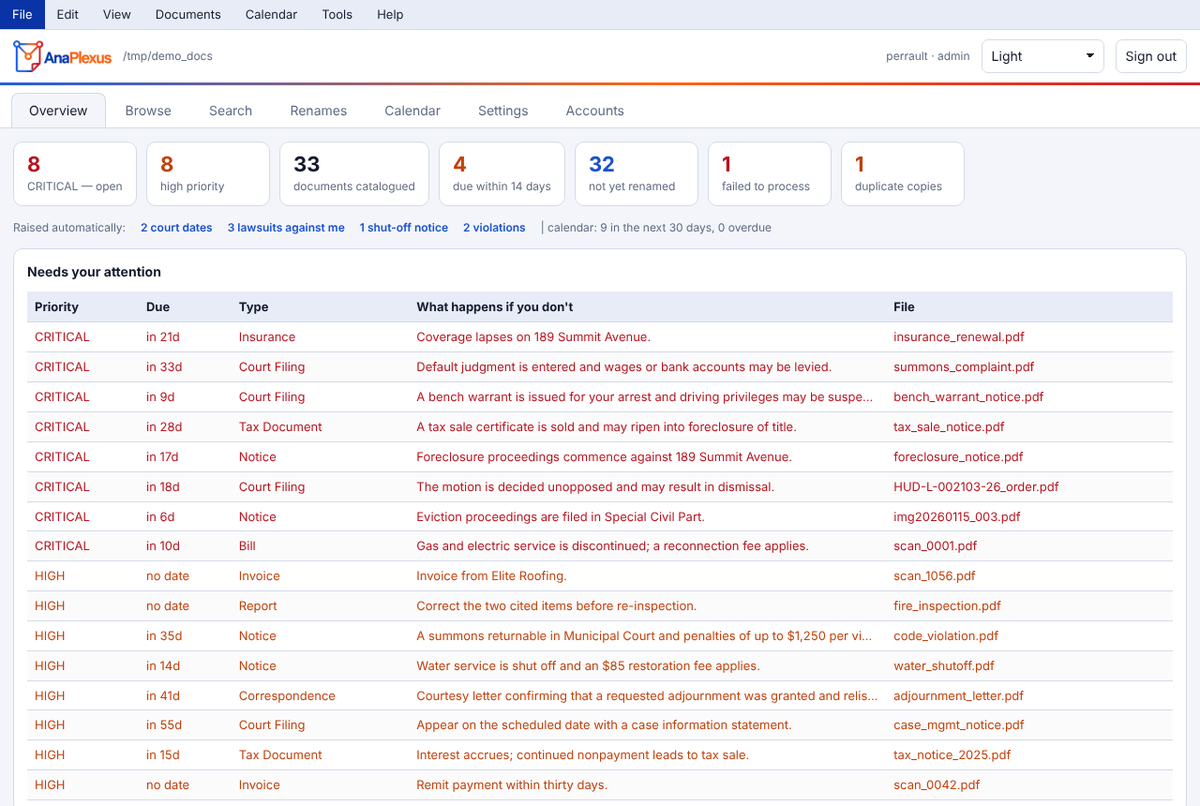Open the Calendar menu in menu bar
The image size is (1200, 806).
(271, 14)
